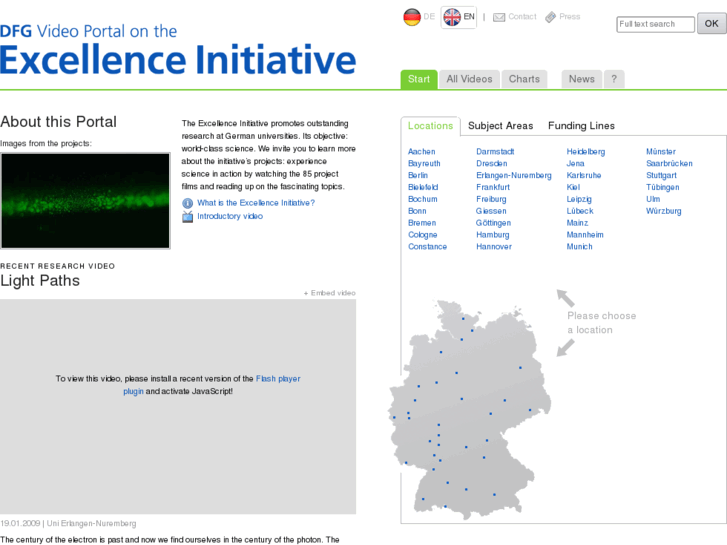Click the Contact envelope icon

(x=499, y=17)
